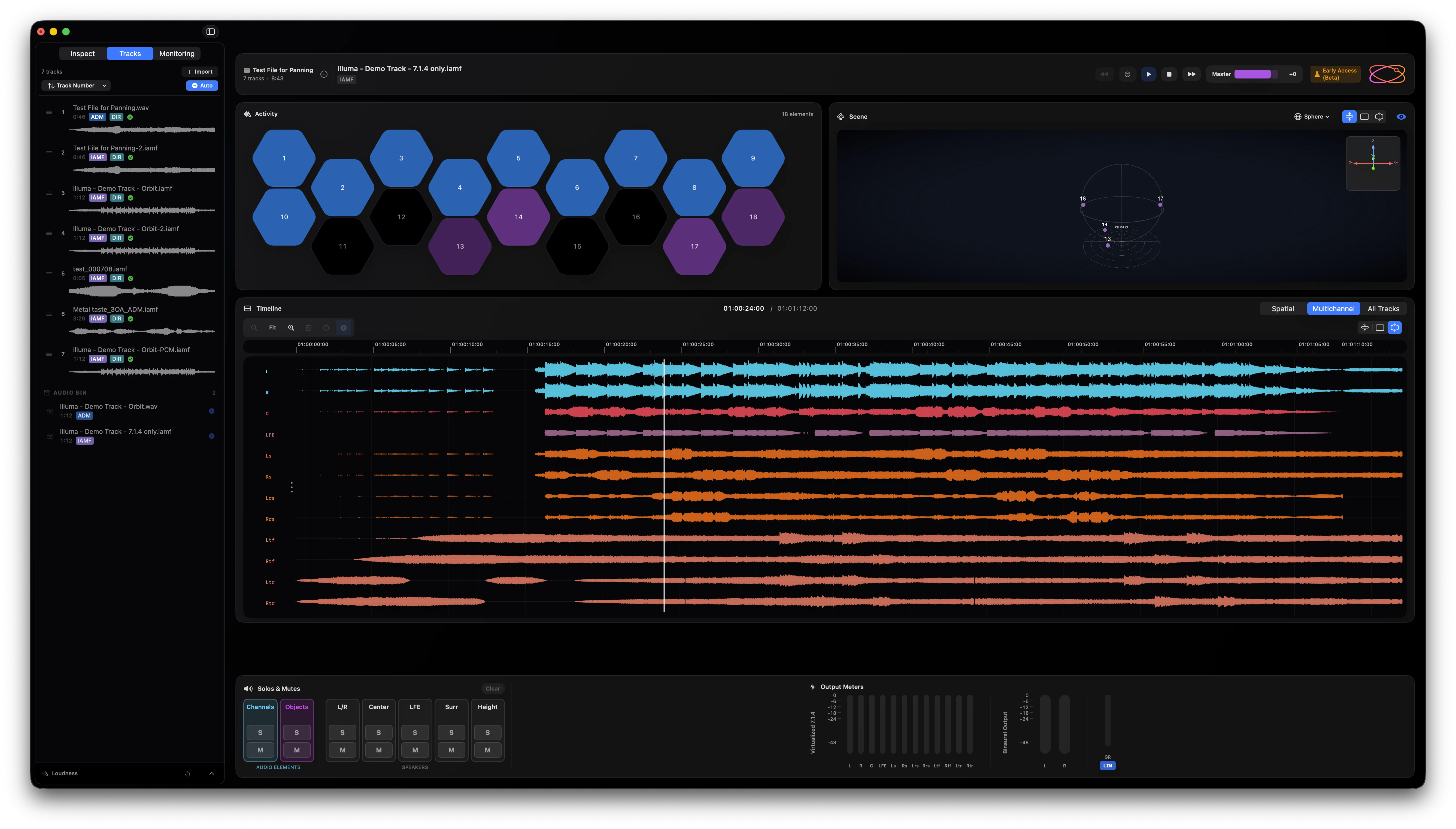Click the LIM limiter indicator
This screenshot has height=829, width=1456.
tap(1108, 765)
